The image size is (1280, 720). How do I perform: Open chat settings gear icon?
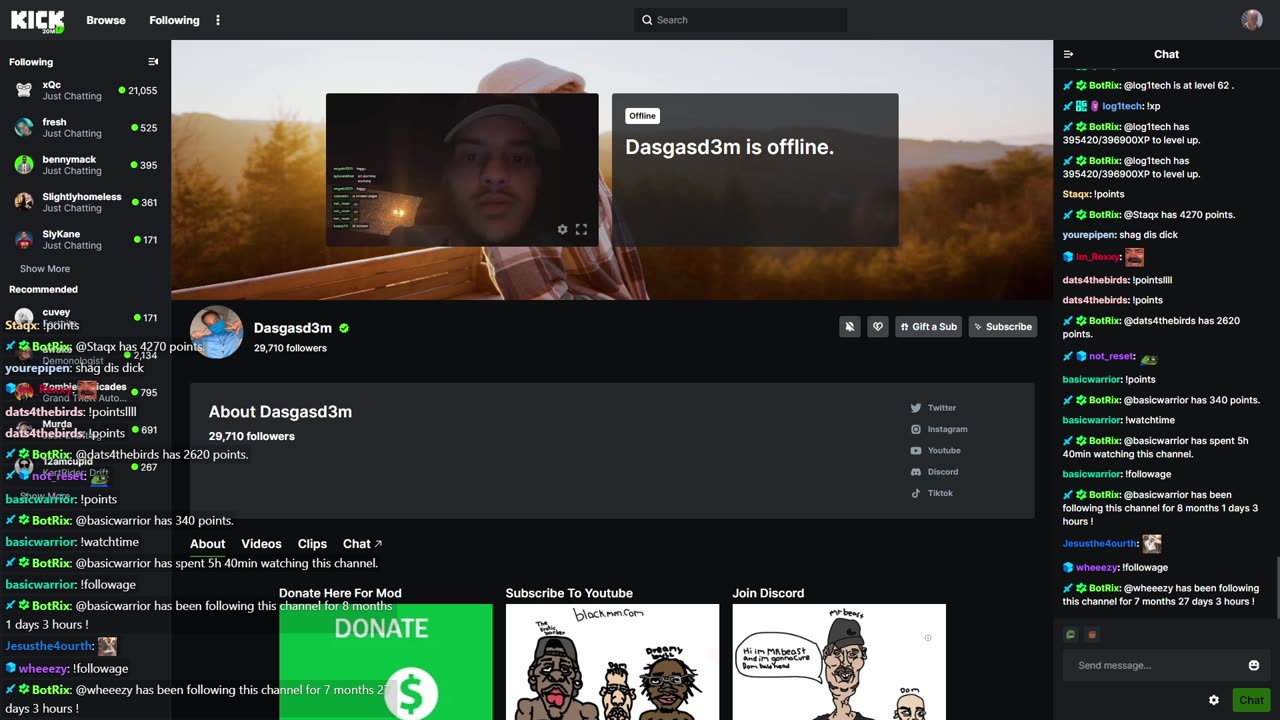(x=1214, y=701)
